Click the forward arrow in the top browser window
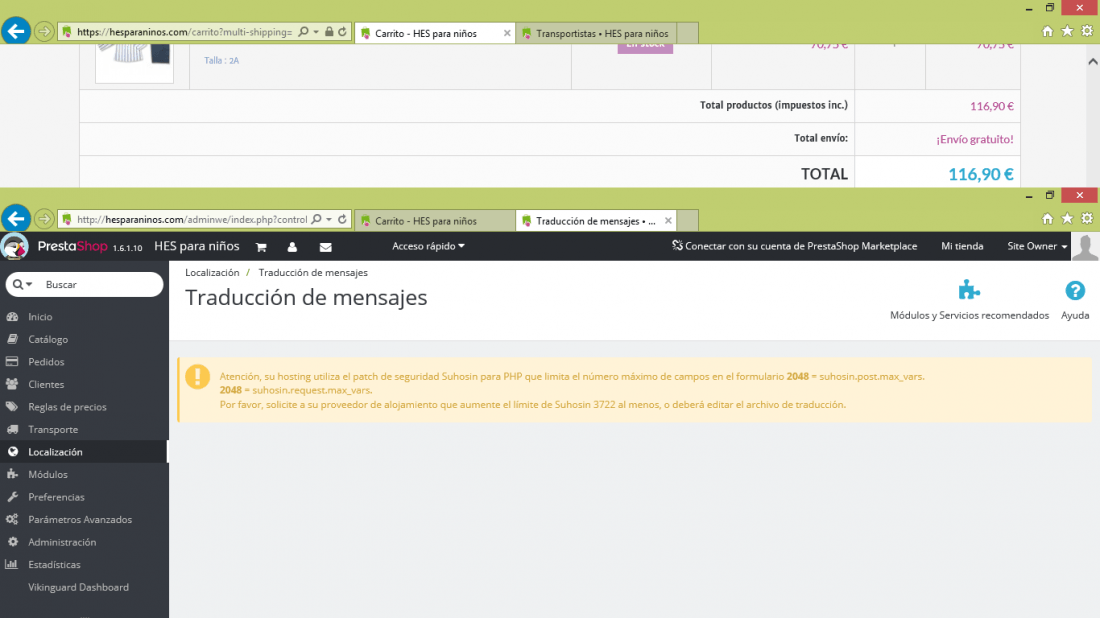The width and height of the screenshot is (1100, 618). (44, 32)
